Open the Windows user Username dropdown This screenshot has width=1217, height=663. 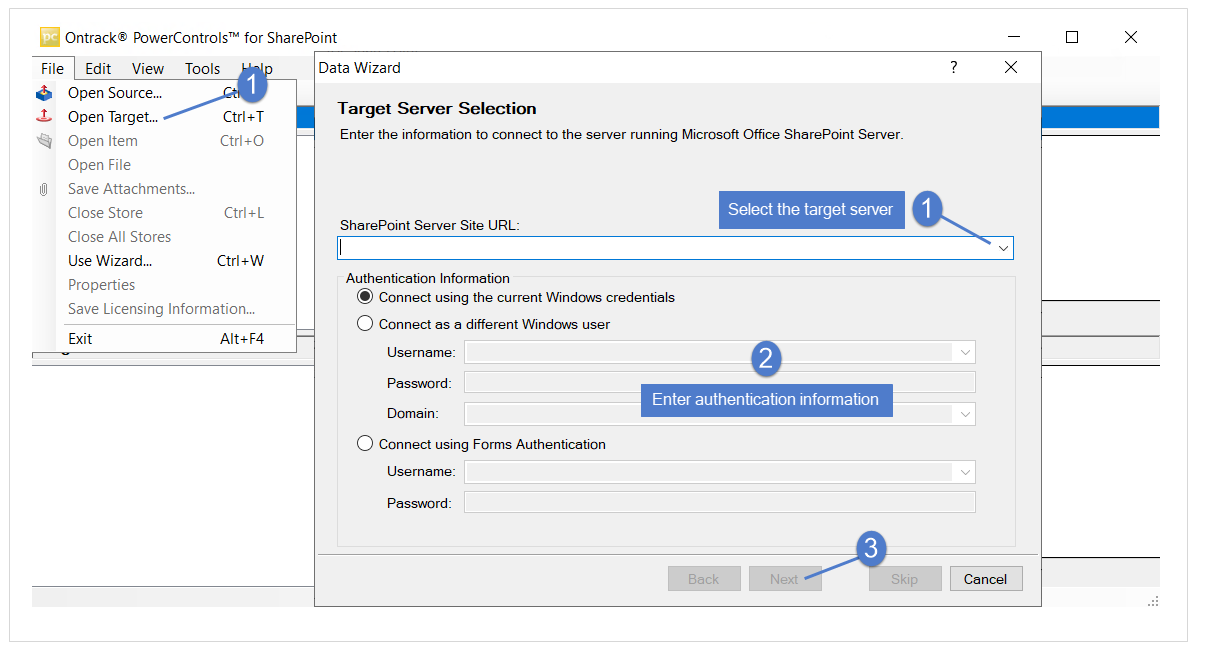(x=965, y=352)
